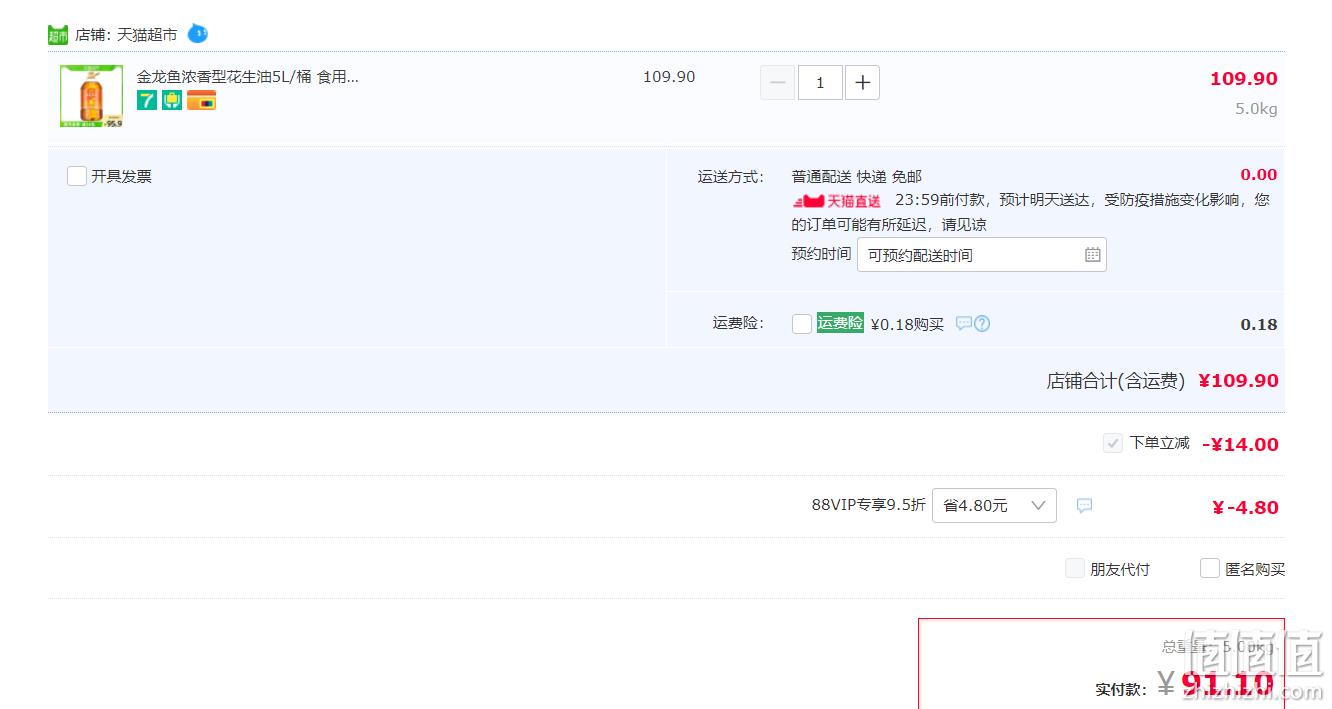
Task: Click the 普通配送 快递 免邮 shipping text
Action: [857, 177]
